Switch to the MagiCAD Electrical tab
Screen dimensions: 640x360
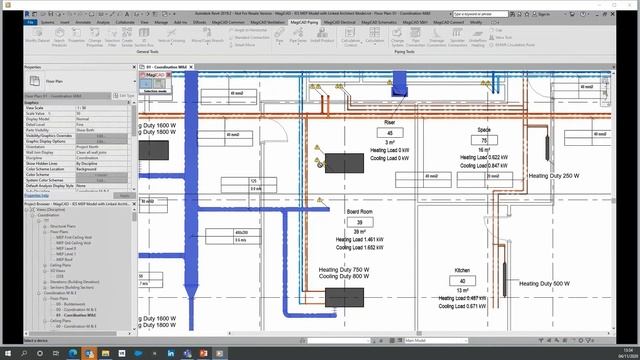340,22
